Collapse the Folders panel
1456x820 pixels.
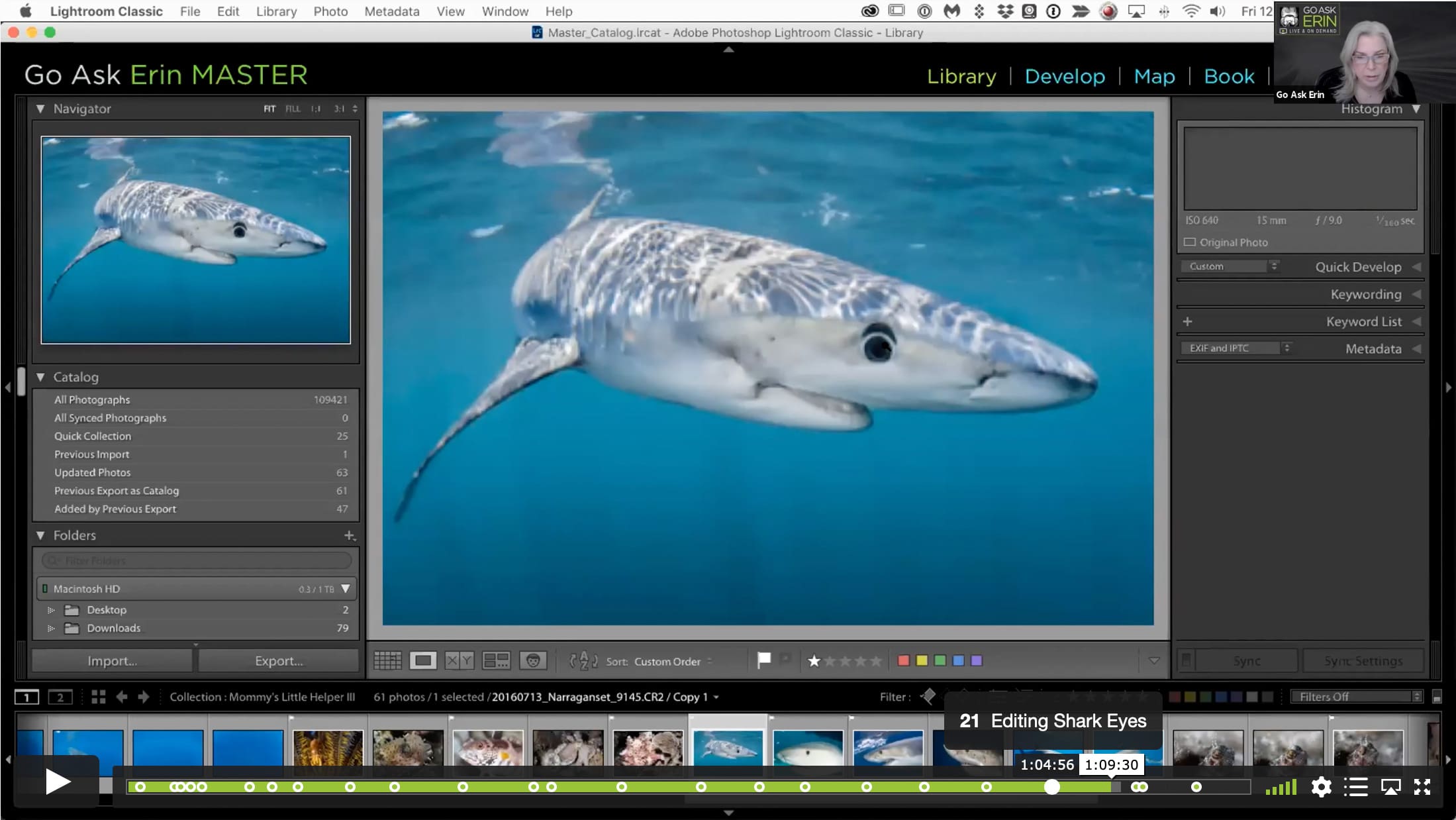coord(40,535)
